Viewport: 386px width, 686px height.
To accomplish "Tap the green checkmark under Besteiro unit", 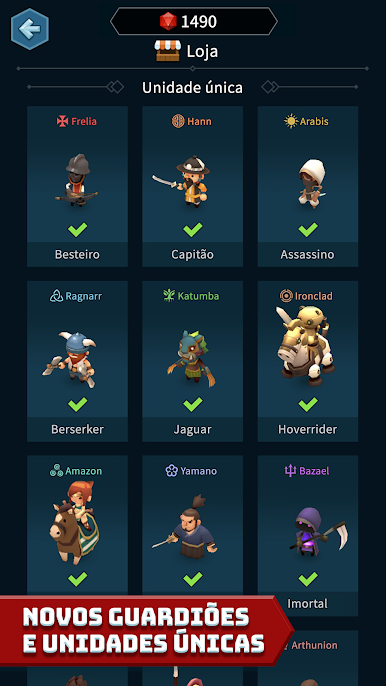I will (77, 229).
